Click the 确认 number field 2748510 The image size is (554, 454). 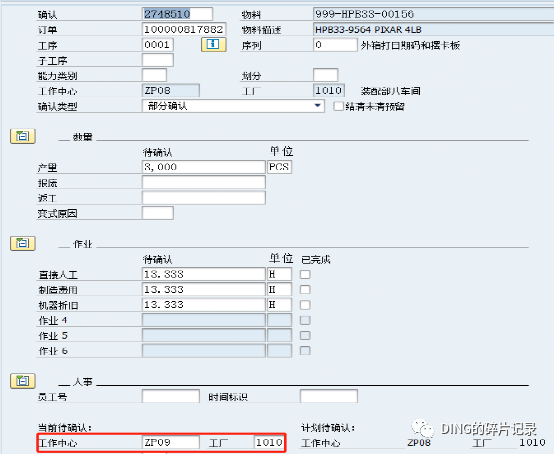point(177,14)
